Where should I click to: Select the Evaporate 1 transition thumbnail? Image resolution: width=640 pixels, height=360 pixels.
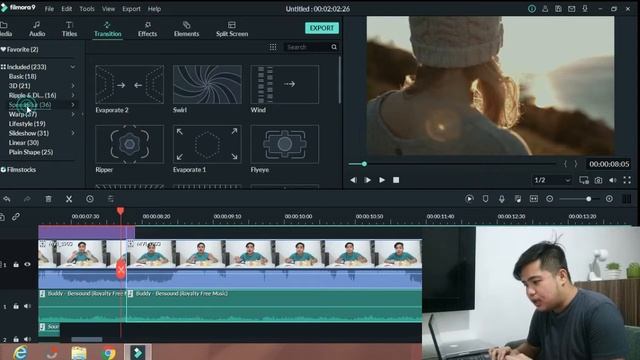[x=207, y=144]
